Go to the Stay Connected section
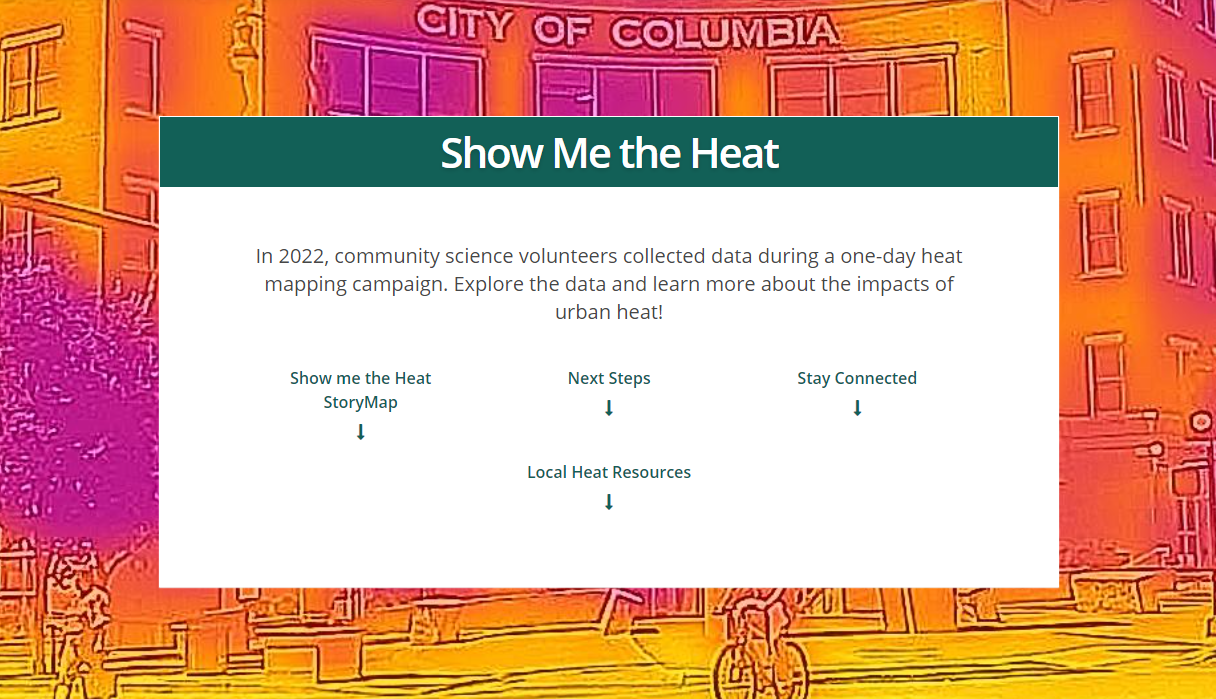The height and width of the screenshot is (699, 1216). 857,378
